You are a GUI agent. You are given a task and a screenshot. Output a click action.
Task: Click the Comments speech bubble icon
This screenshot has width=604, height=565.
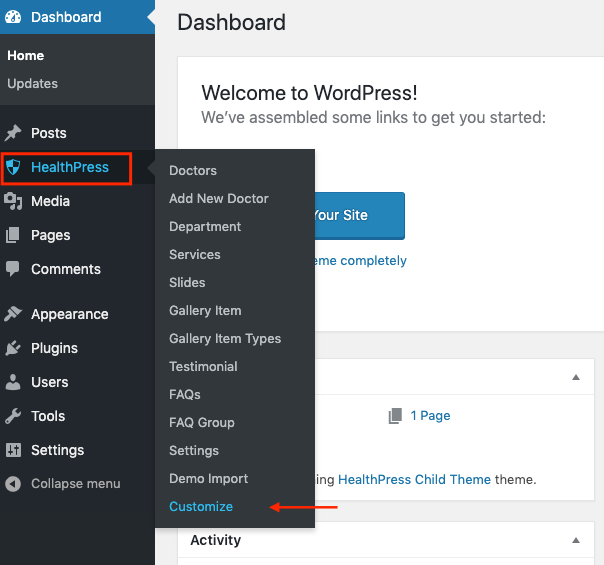pos(13,269)
